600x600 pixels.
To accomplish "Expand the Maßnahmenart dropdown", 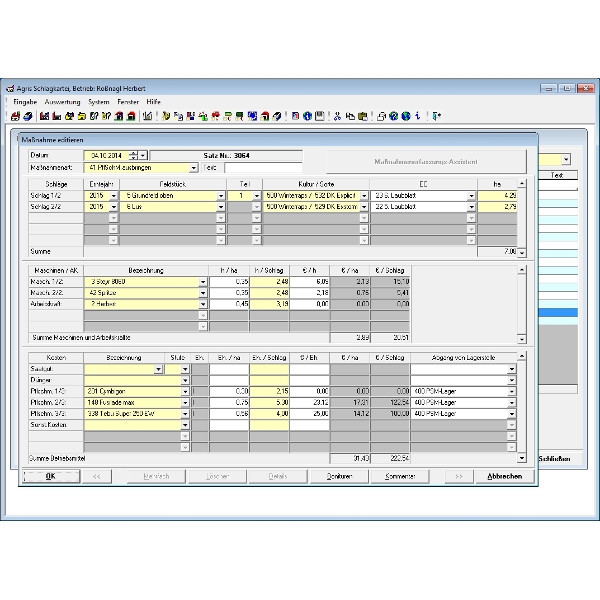I will coord(194,168).
